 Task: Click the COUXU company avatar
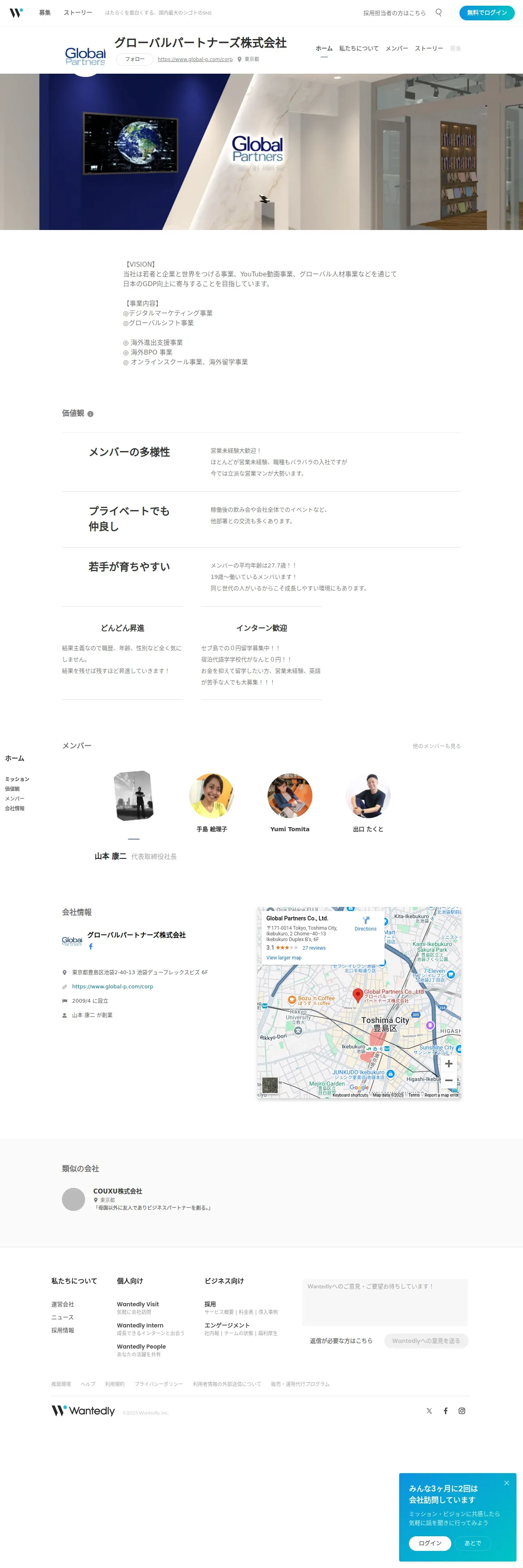coord(74,1199)
